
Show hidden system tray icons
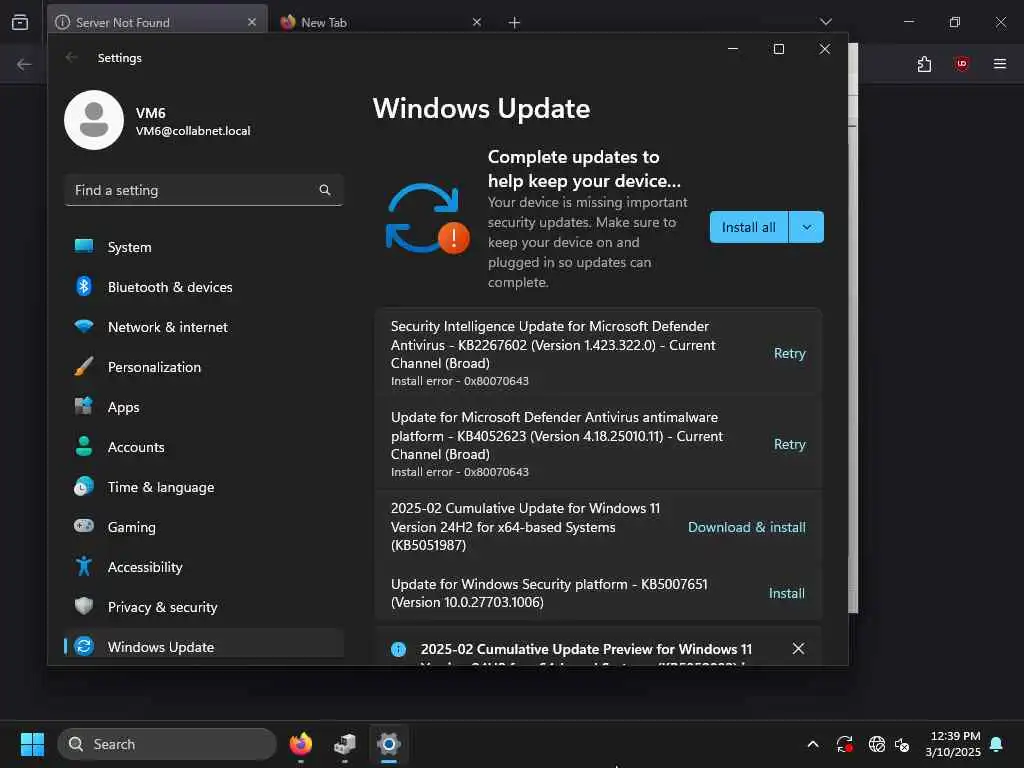(x=813, y=744)
